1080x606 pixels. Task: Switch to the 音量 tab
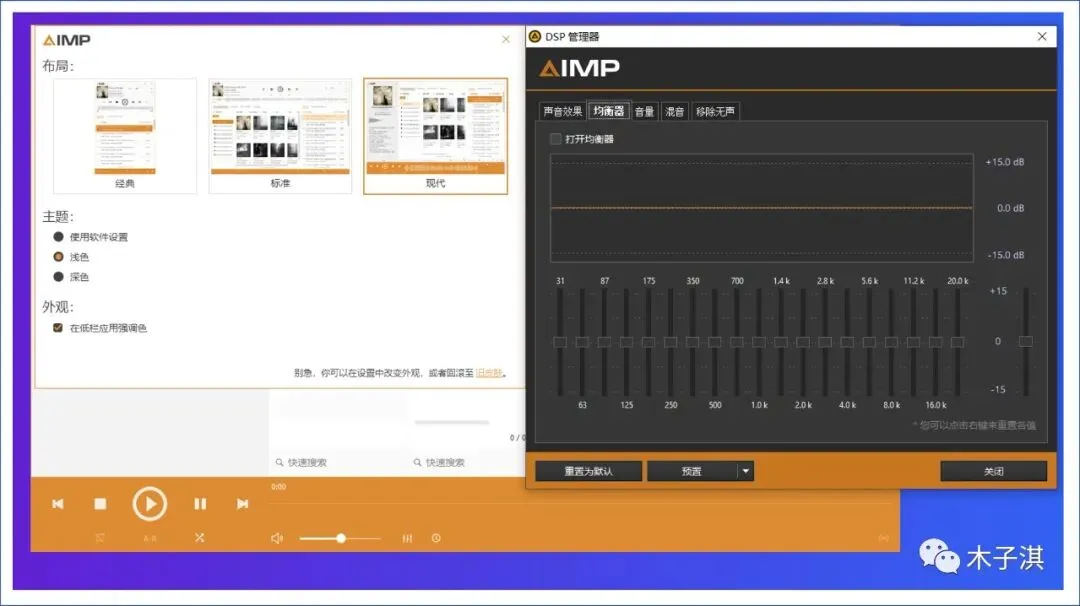point(644,112)
